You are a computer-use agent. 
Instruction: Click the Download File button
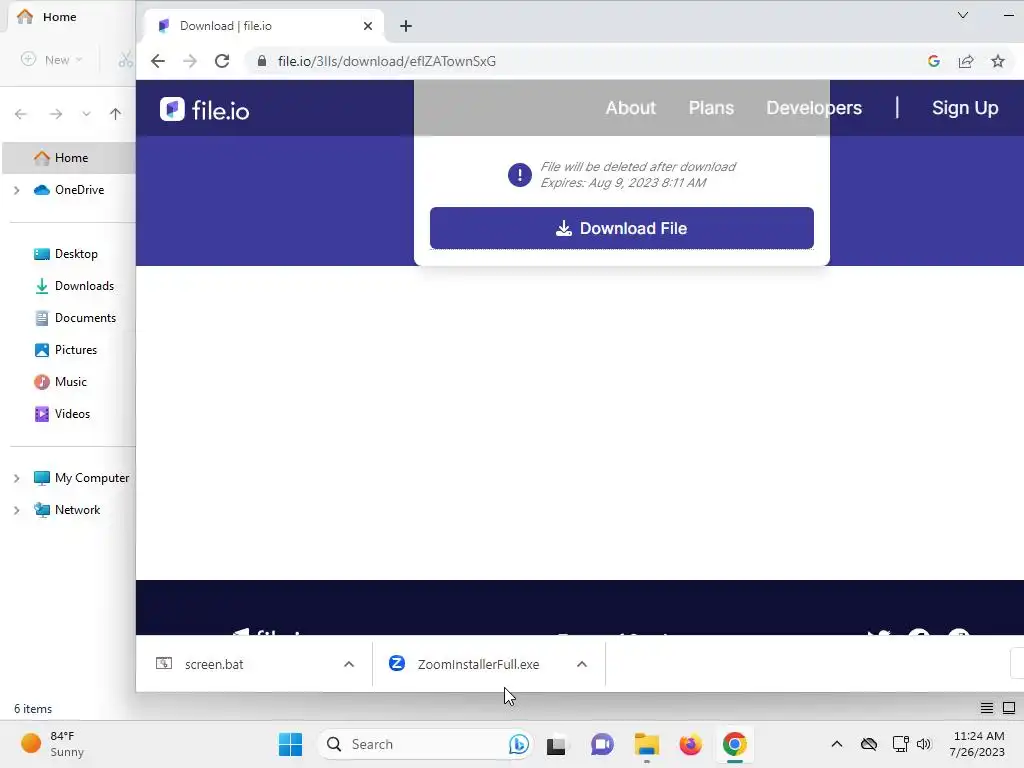622,228
